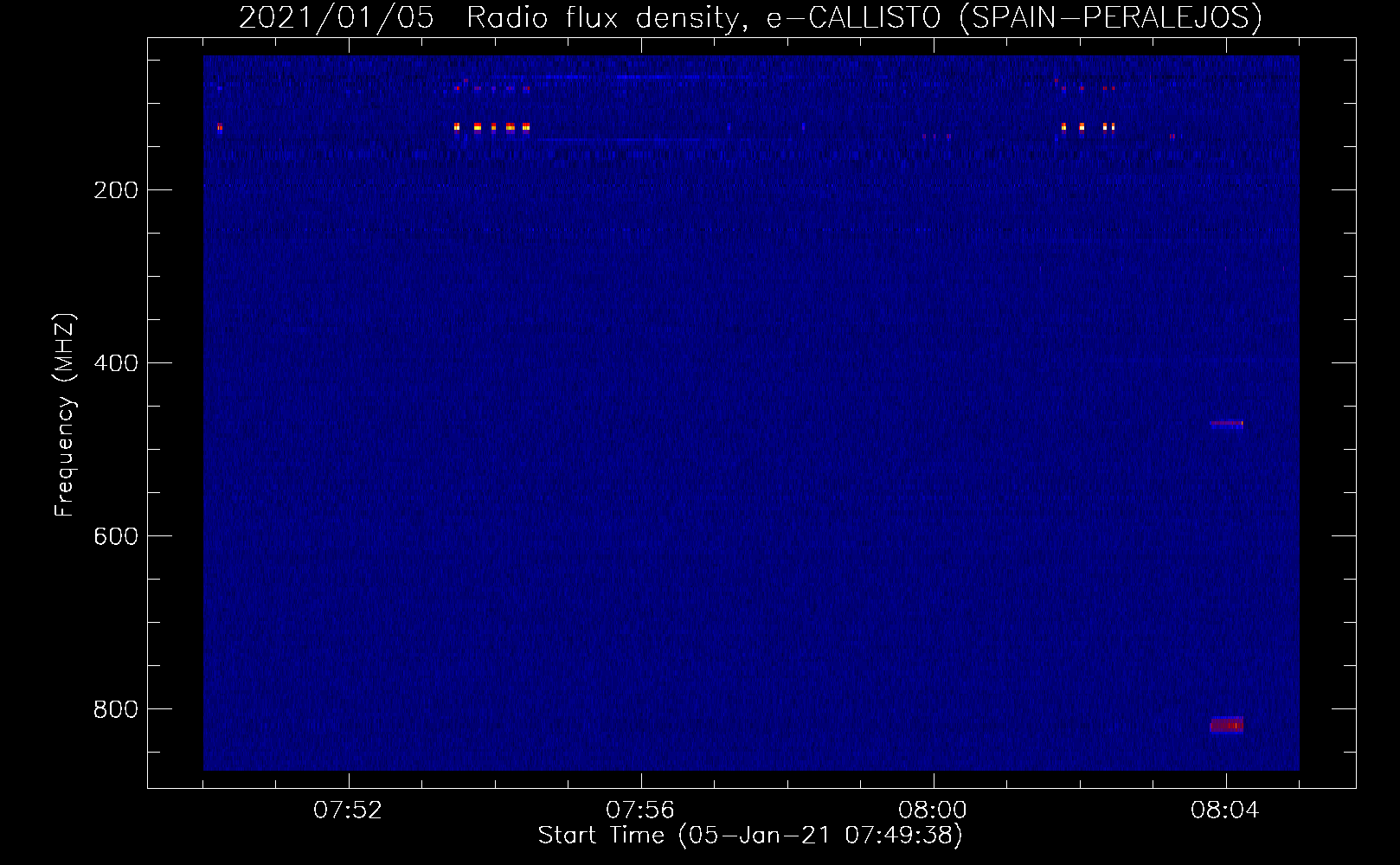Click the 'Start Time (05-Jan-21 07:49:38)' label

750,836
